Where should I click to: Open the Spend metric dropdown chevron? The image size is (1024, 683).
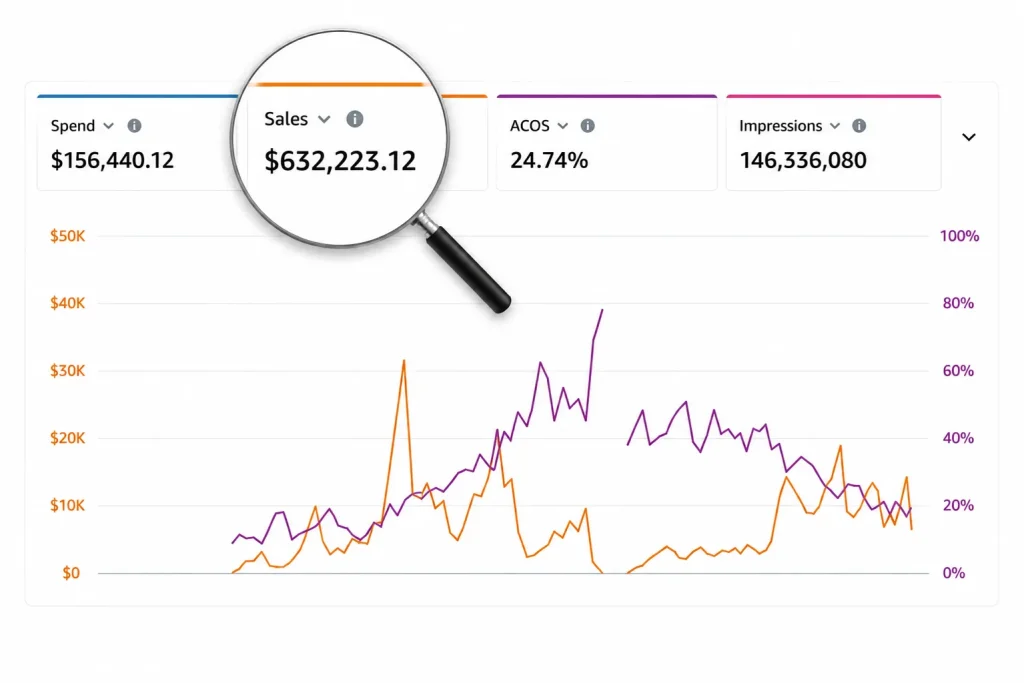(x=108, y=126)
